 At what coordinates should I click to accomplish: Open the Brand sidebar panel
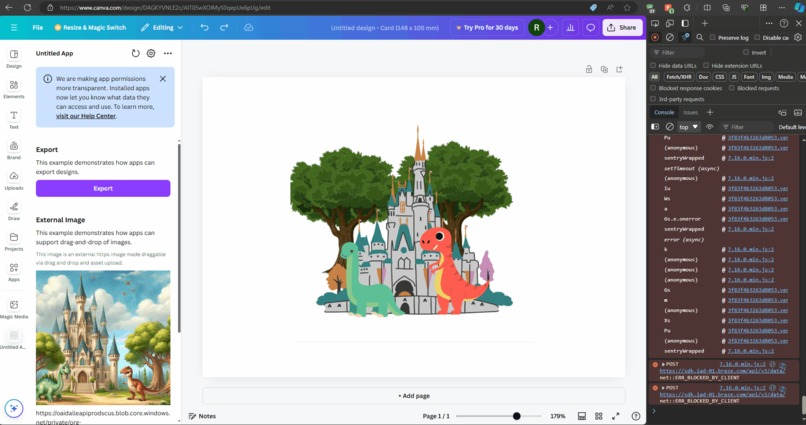click(x=14, y=150)
